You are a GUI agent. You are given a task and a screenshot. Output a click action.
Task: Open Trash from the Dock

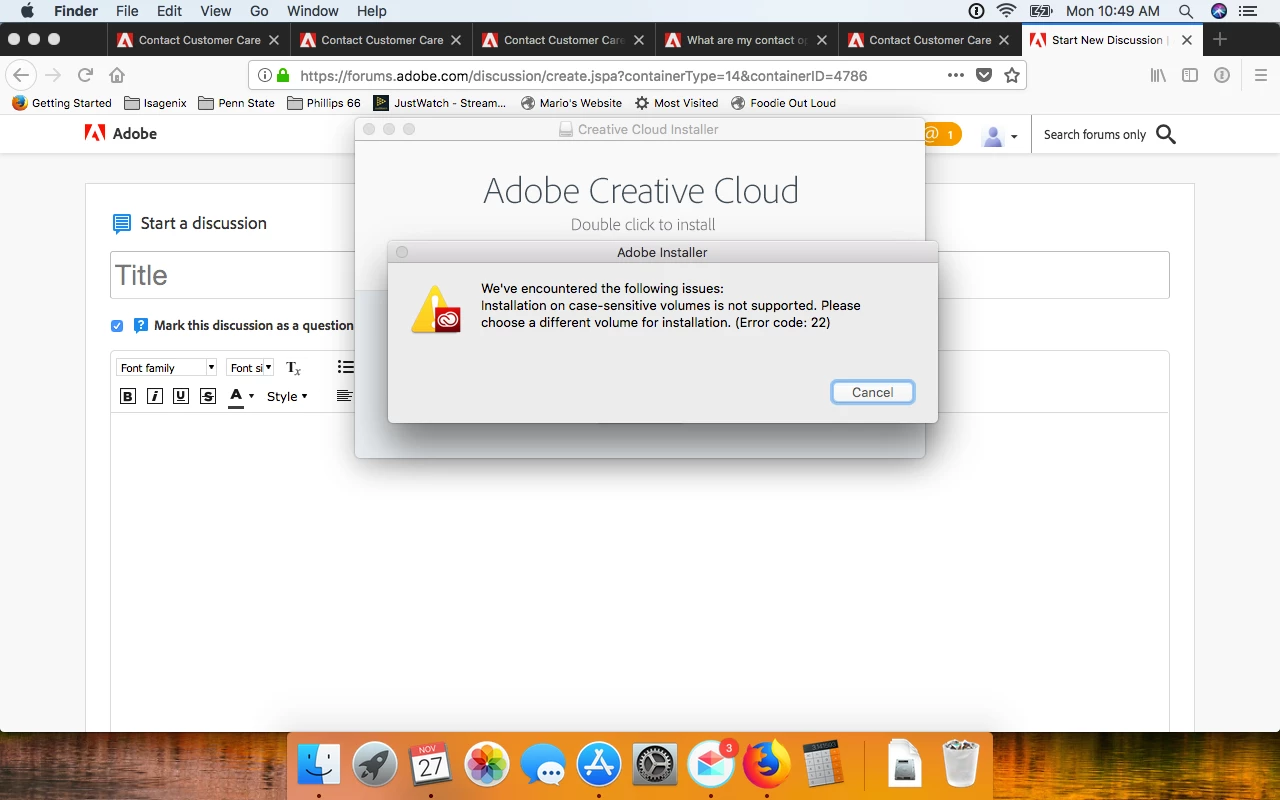[961, 764]
